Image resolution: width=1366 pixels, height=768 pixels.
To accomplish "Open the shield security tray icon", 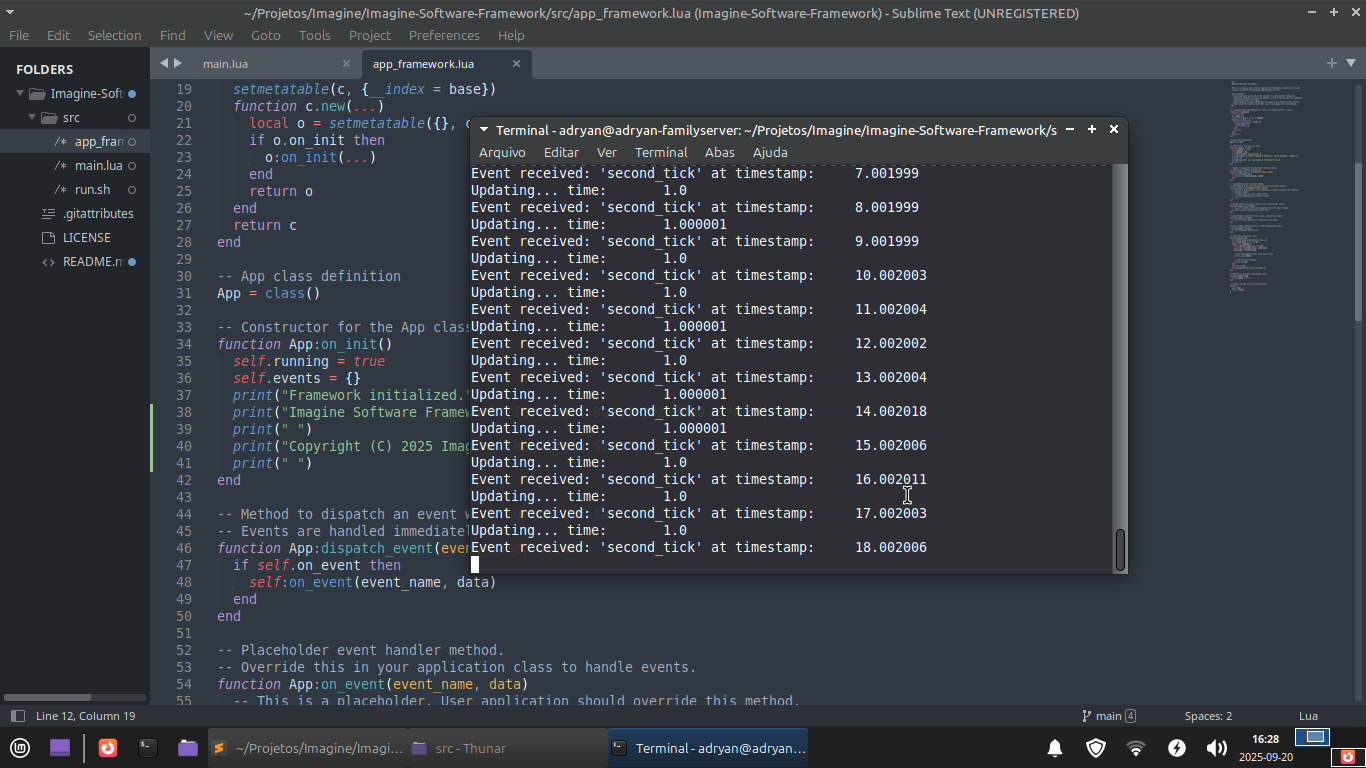I will pos(1096,748).
